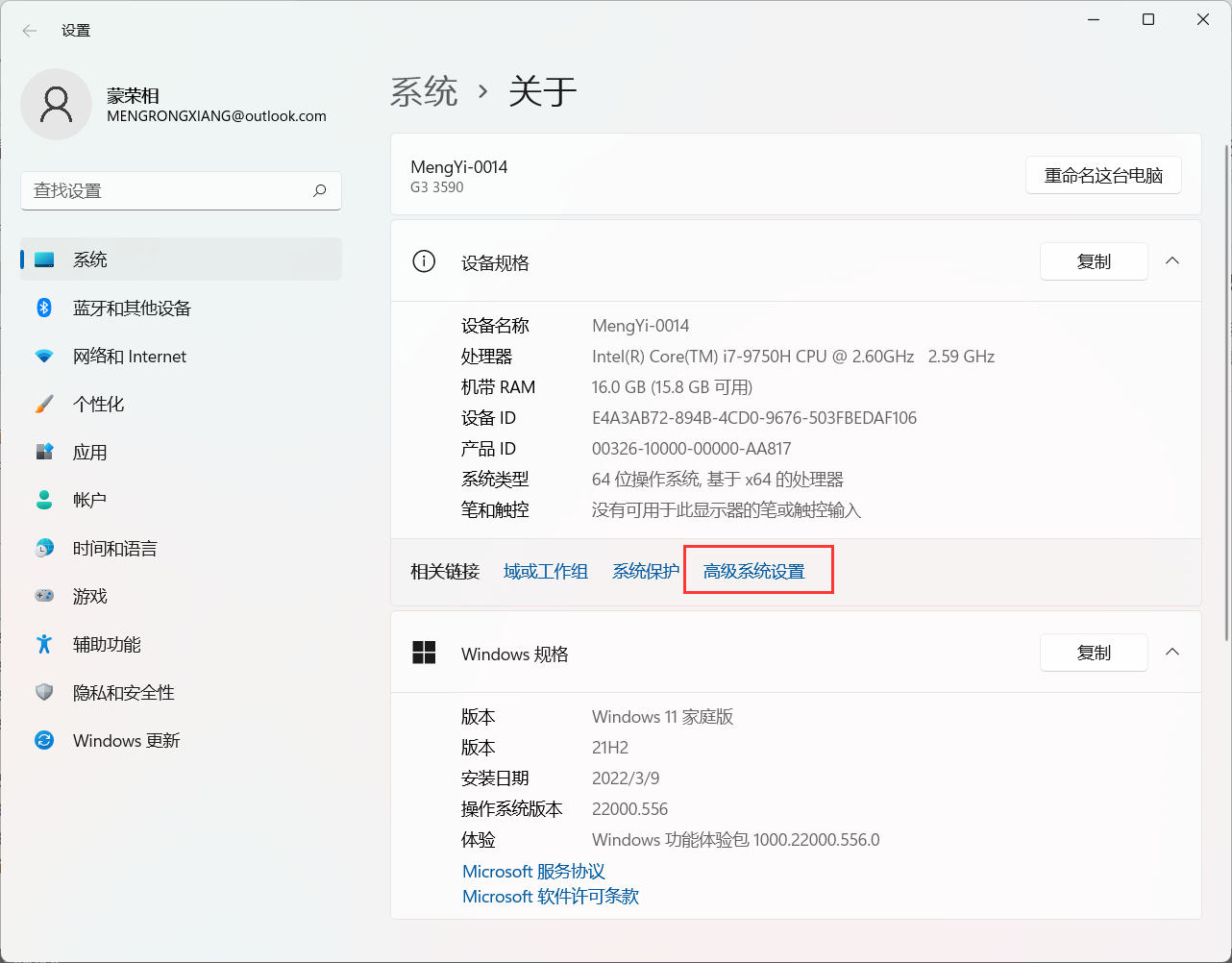Open 应用 settings
Viewport: 1232px width, 963px height.
(x=182, y=452)
